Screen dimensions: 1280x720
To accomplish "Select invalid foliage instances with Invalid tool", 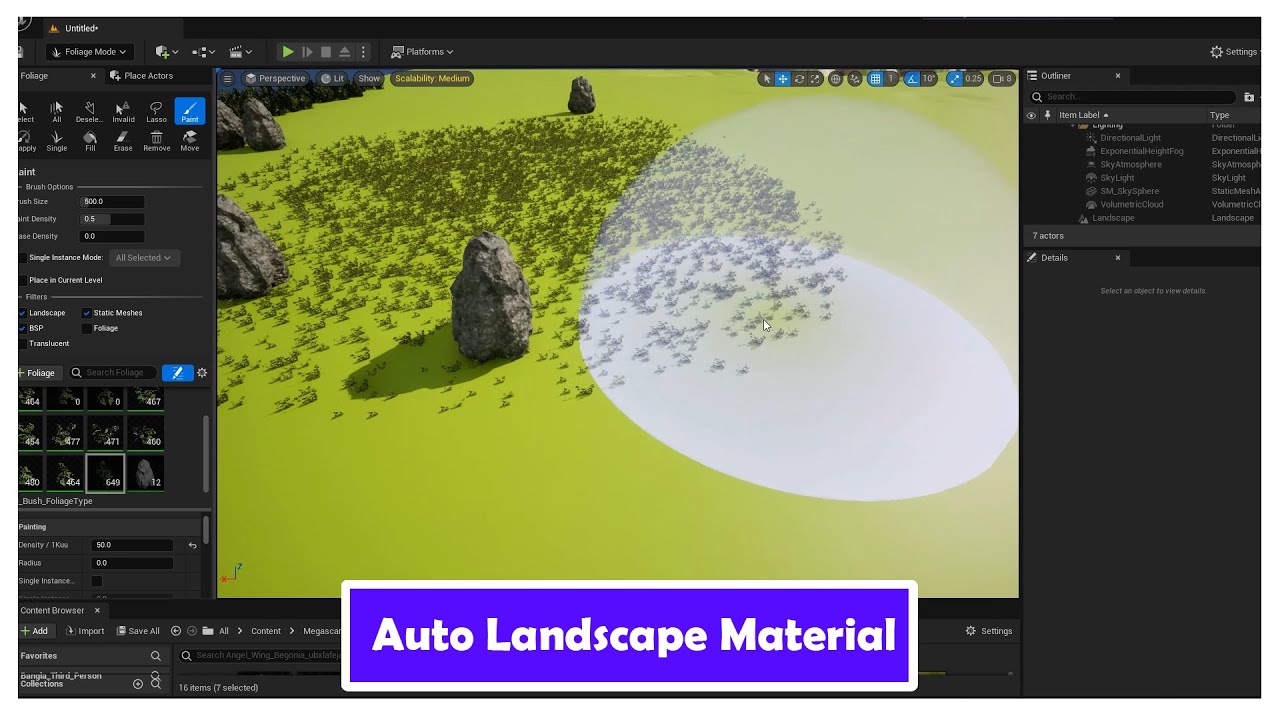I will (x=123, y=111).
